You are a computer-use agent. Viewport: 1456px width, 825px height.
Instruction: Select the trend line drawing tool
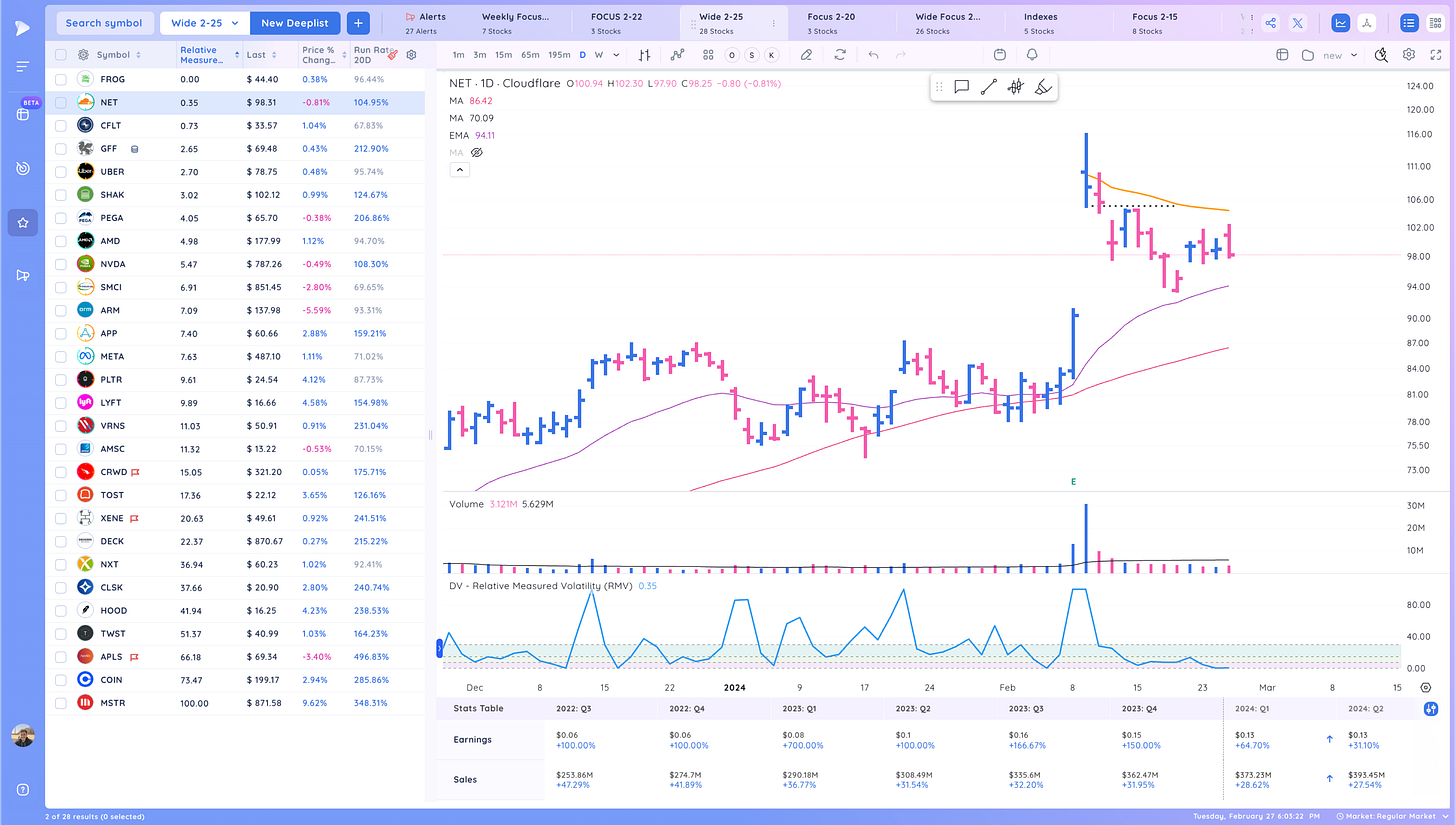(988, 87)
